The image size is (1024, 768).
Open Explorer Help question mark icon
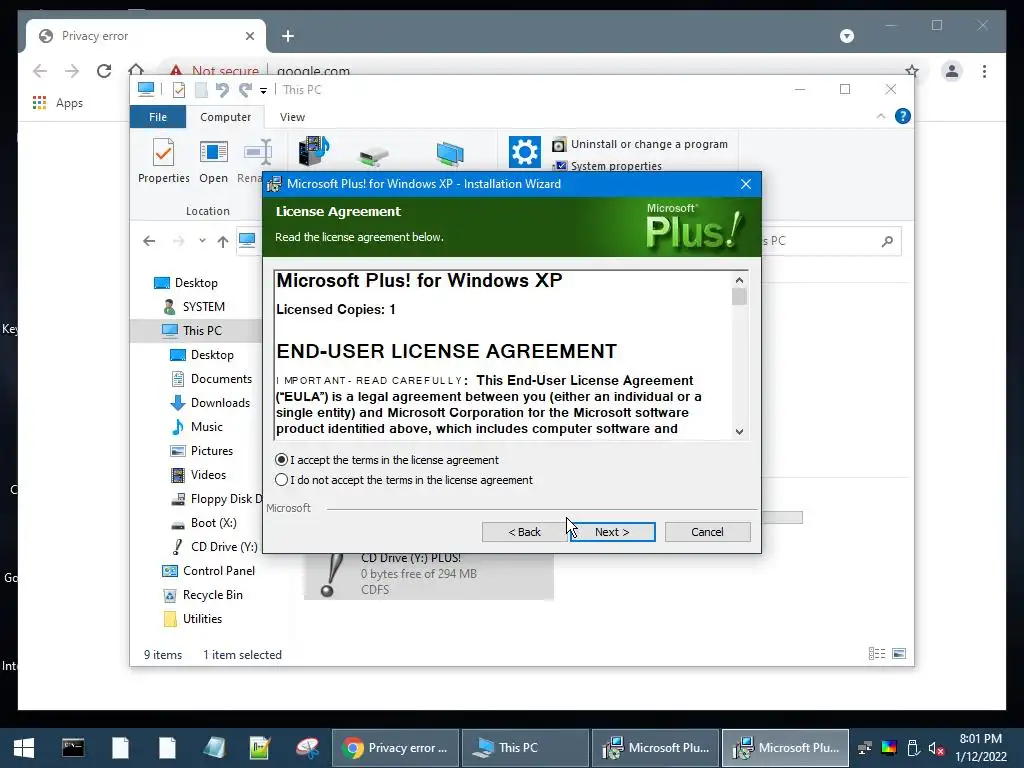click(x=903, y=116)
